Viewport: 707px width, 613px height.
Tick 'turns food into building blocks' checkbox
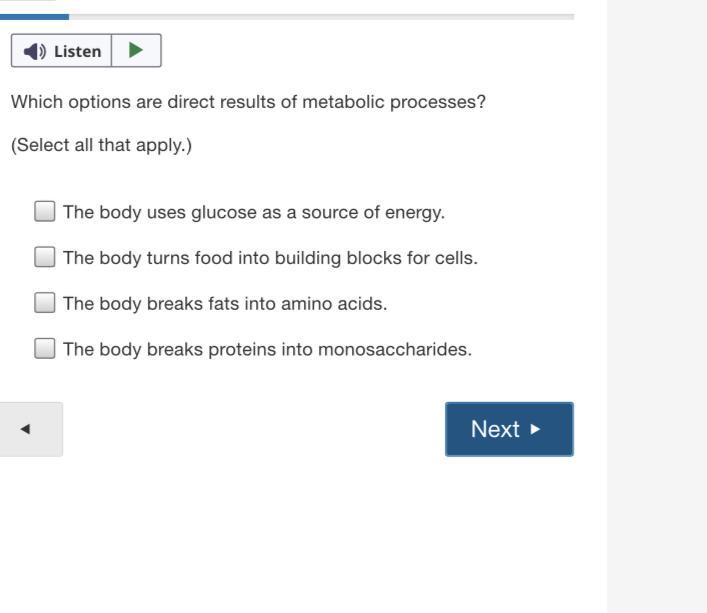click(45, 258)
